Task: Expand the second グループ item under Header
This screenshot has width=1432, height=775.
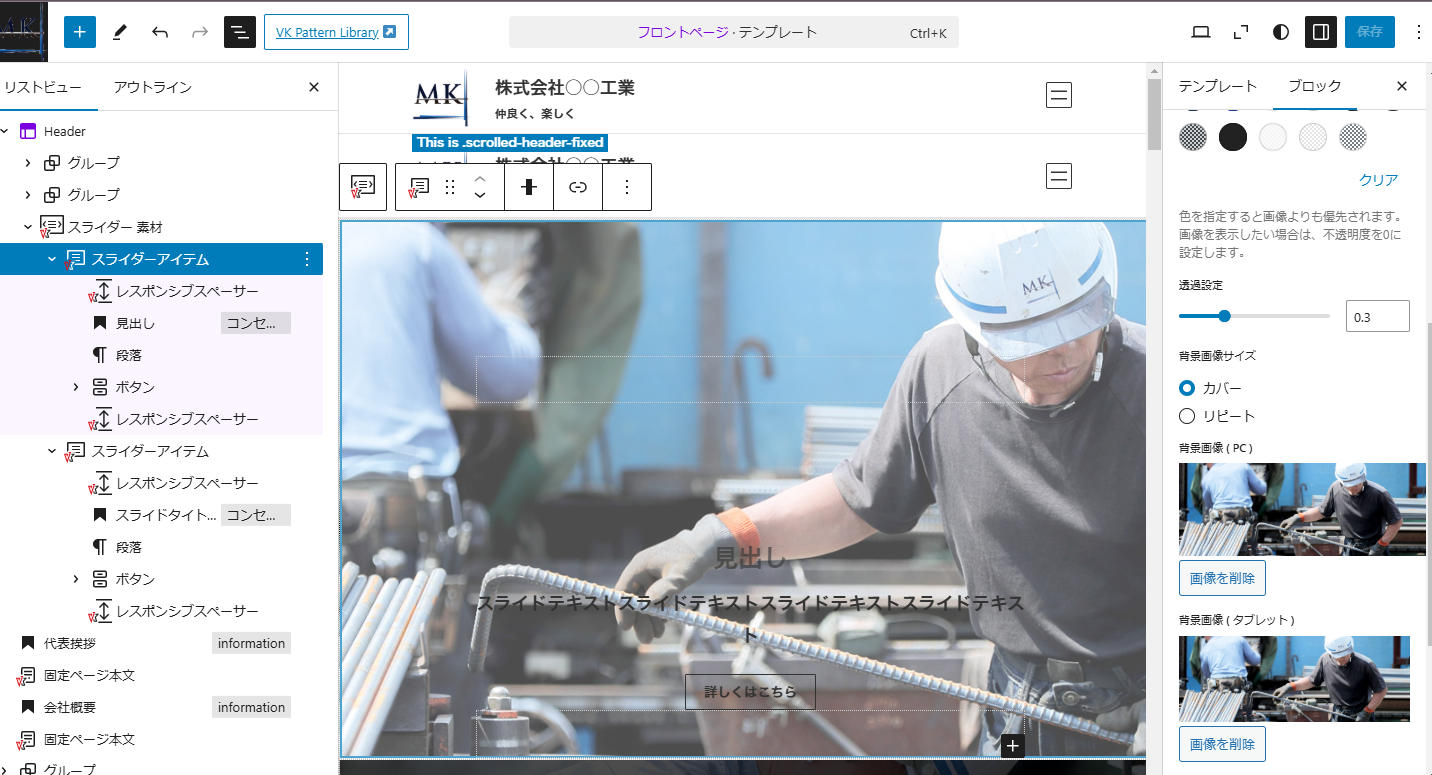Action: point(28,195)
